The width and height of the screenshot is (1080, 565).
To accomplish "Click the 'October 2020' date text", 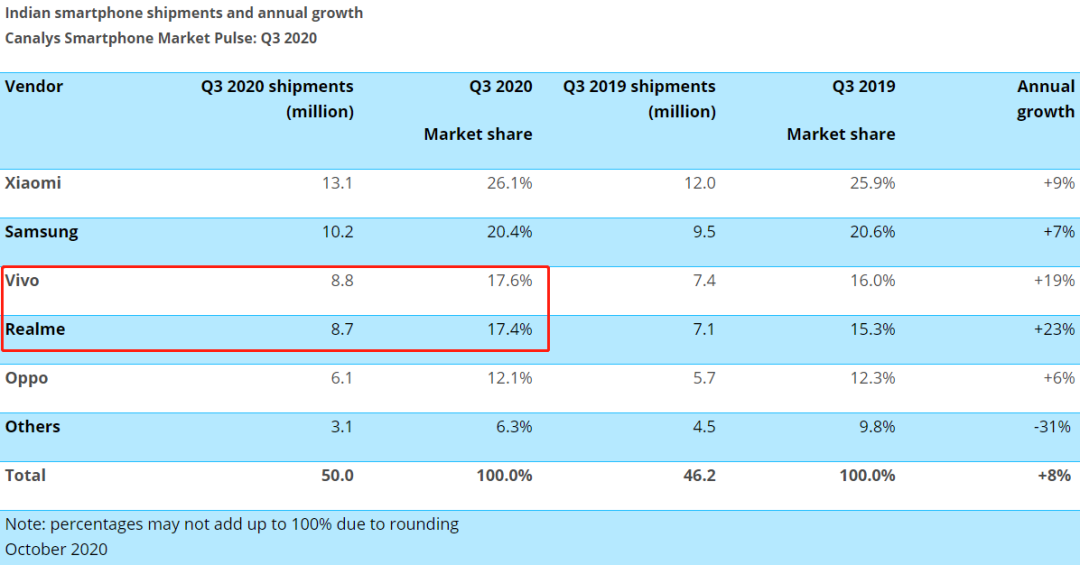I will tap(56, 549).
